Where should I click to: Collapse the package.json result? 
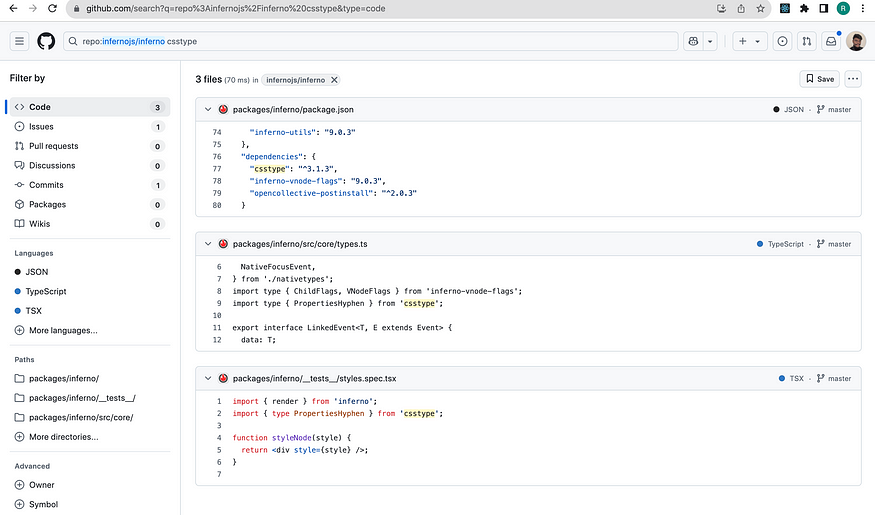[208, 109]
